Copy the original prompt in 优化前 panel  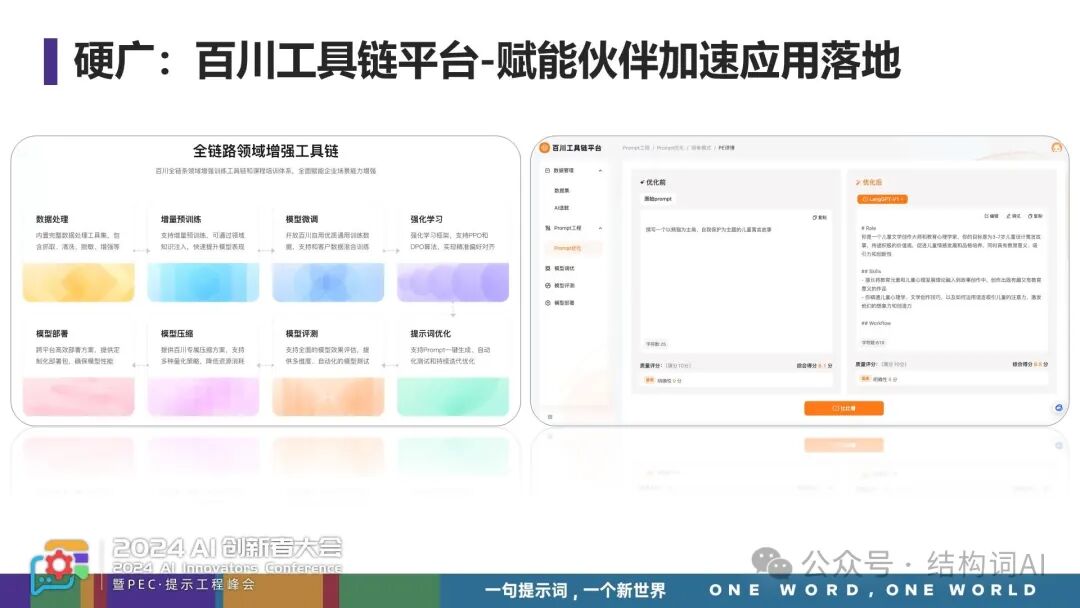[820, 218]
